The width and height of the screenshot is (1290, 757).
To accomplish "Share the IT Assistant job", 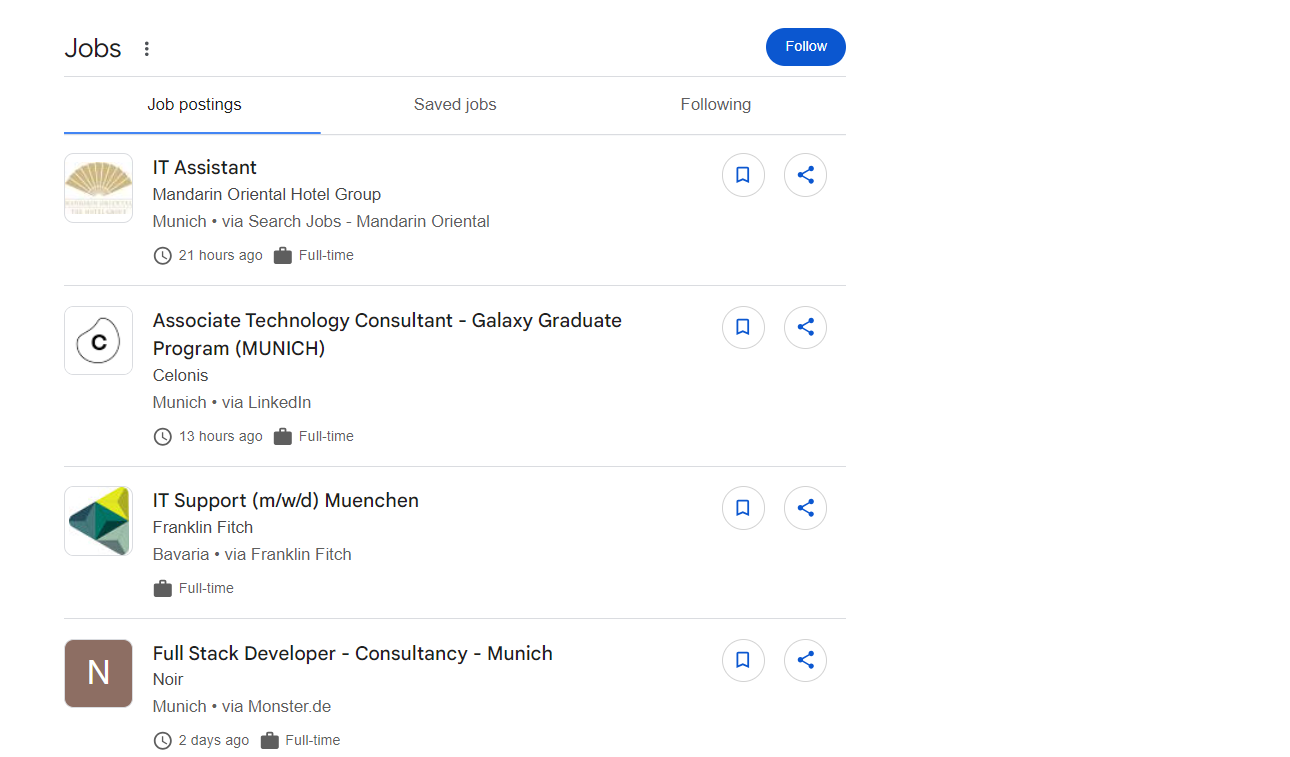I will click(806, 175).
